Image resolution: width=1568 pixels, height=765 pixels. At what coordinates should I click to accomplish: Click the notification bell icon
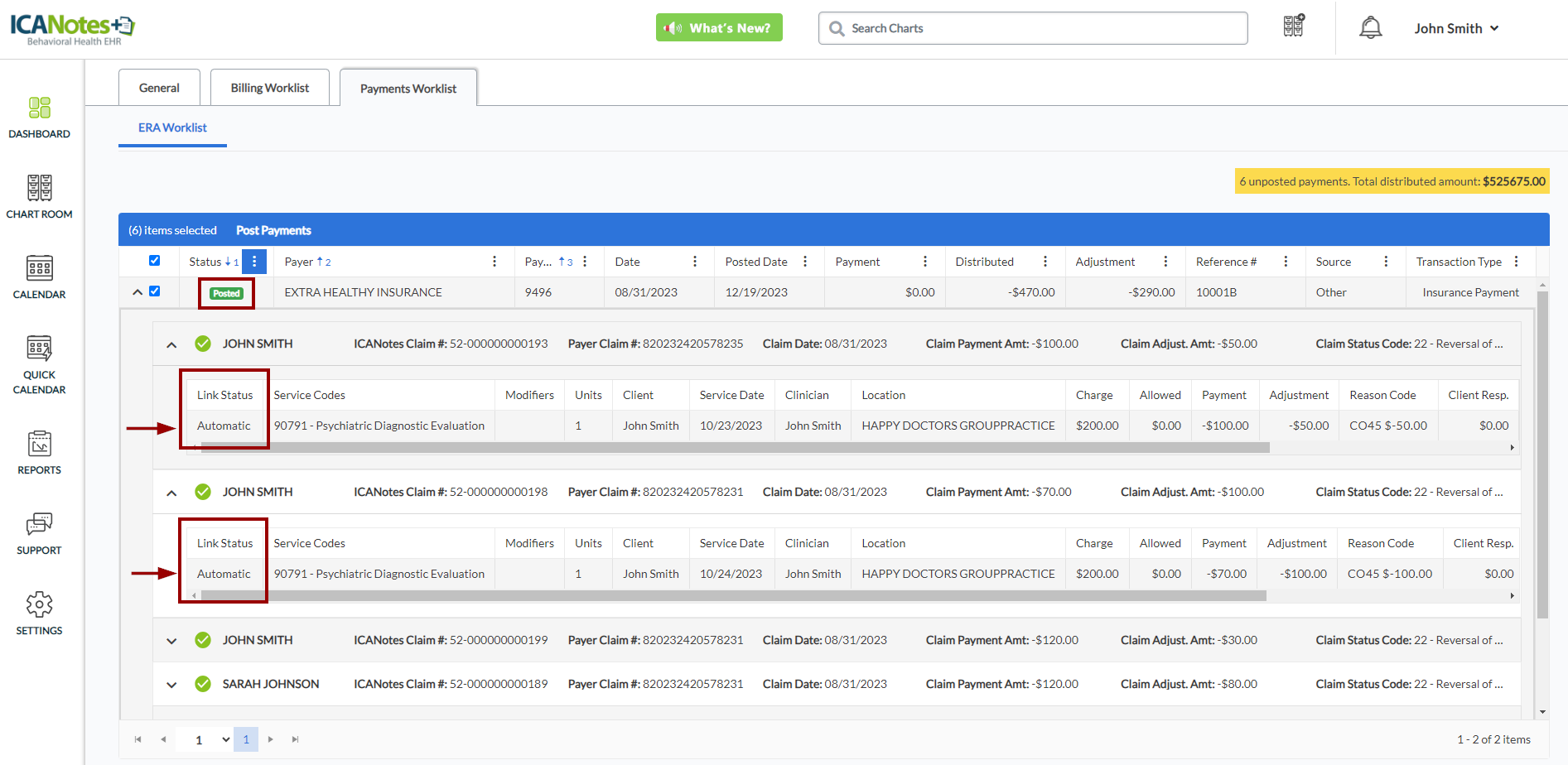1371,28
